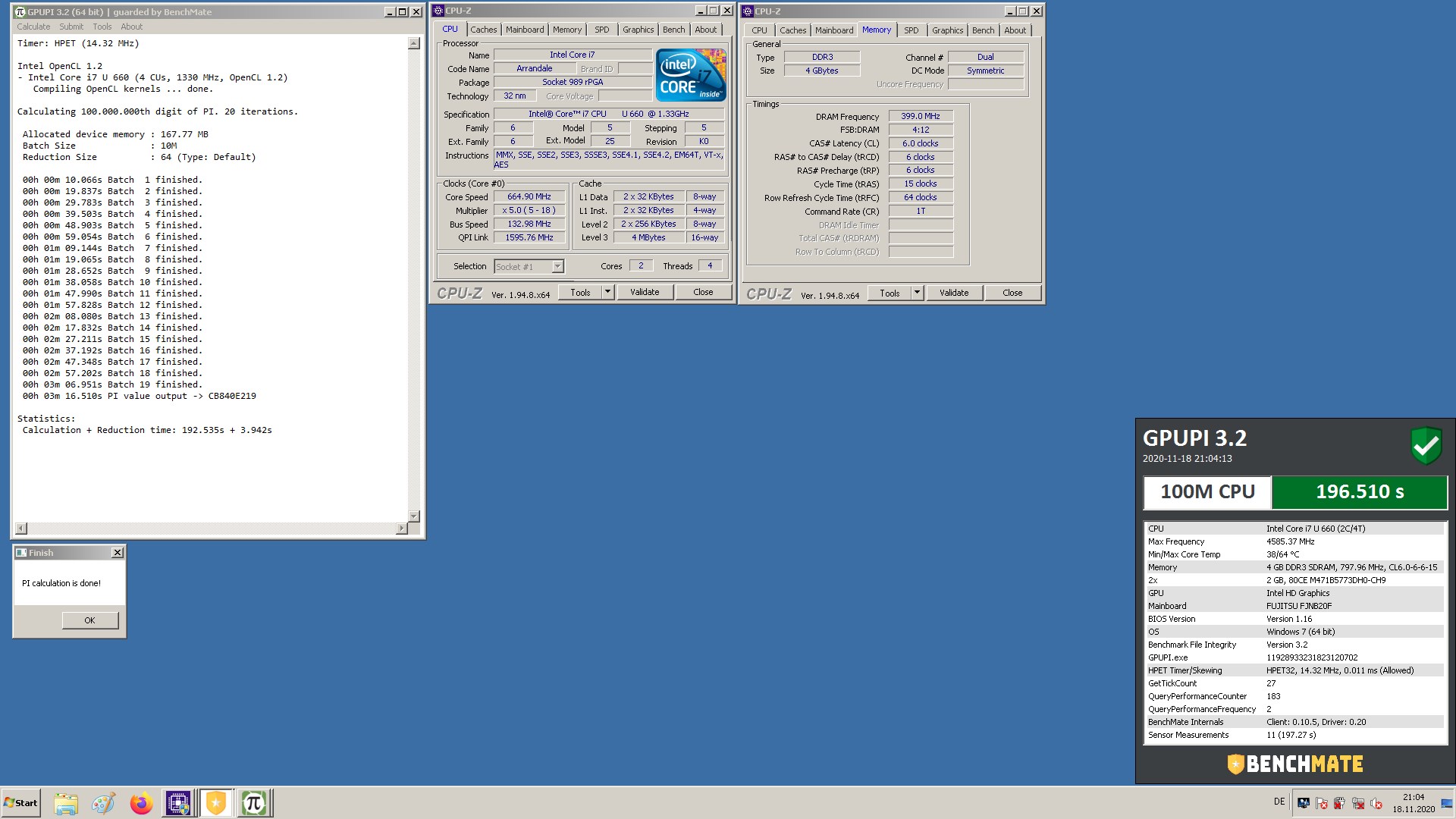Click Tools button in the Memory window

[x=890, y=293]
